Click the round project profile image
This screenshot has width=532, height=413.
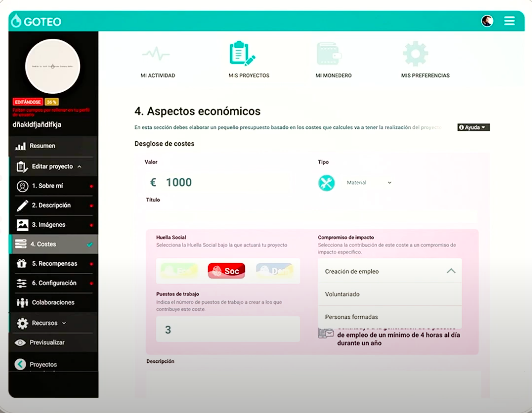[x=53, y=66]
